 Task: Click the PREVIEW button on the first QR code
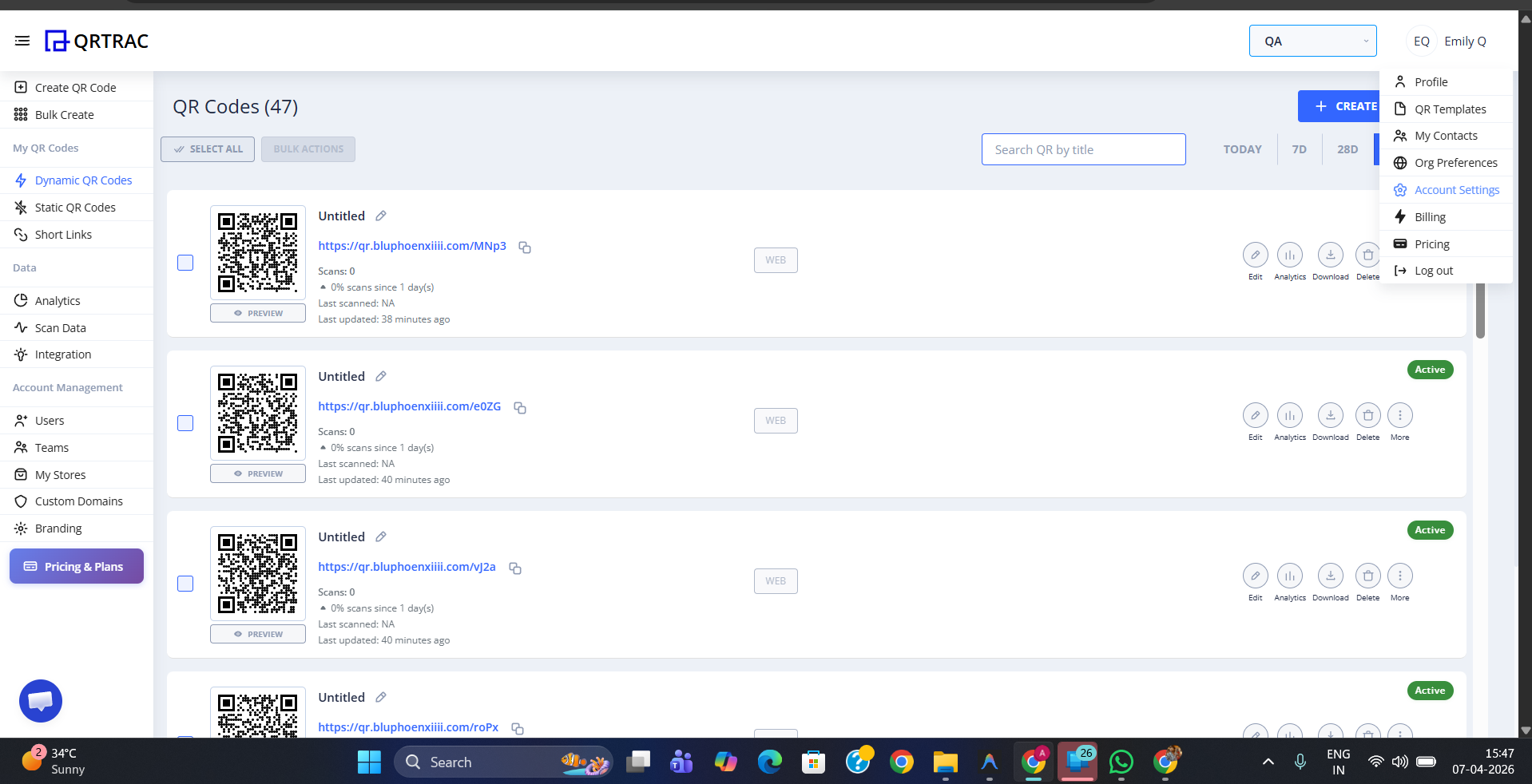pyautogui.click(x=257, y=313)
